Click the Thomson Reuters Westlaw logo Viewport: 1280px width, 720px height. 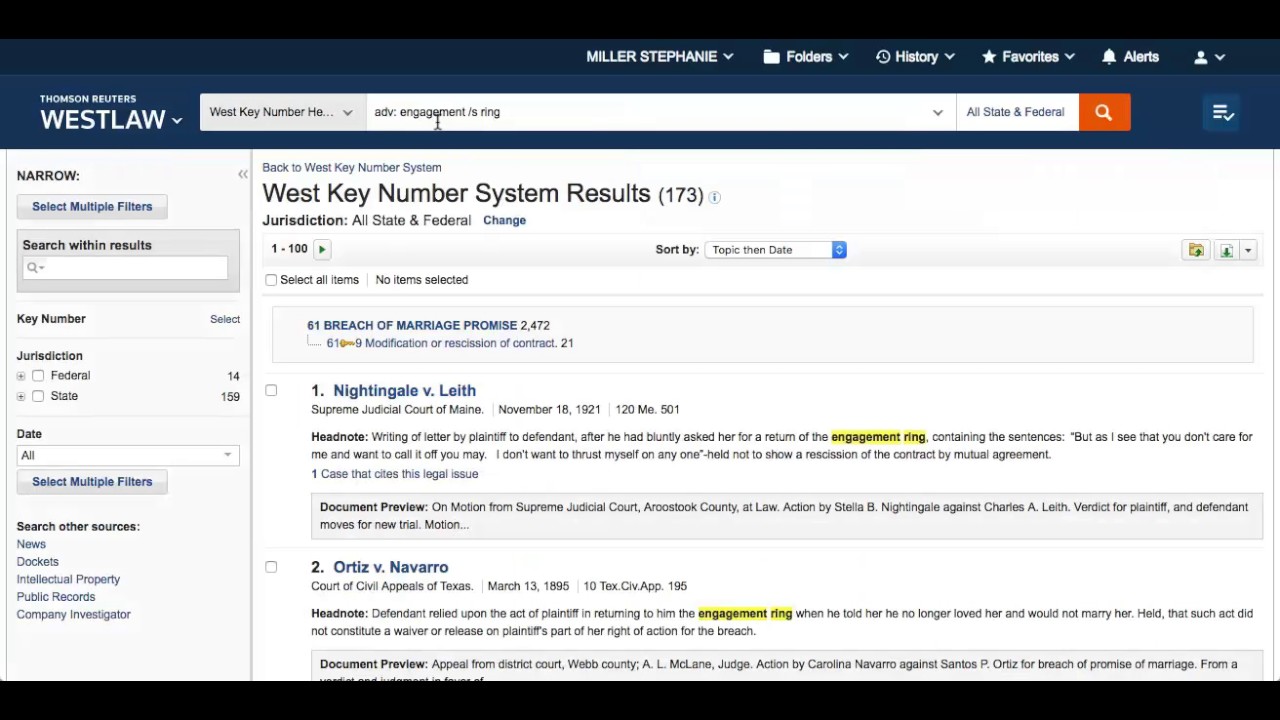point(102,114)
